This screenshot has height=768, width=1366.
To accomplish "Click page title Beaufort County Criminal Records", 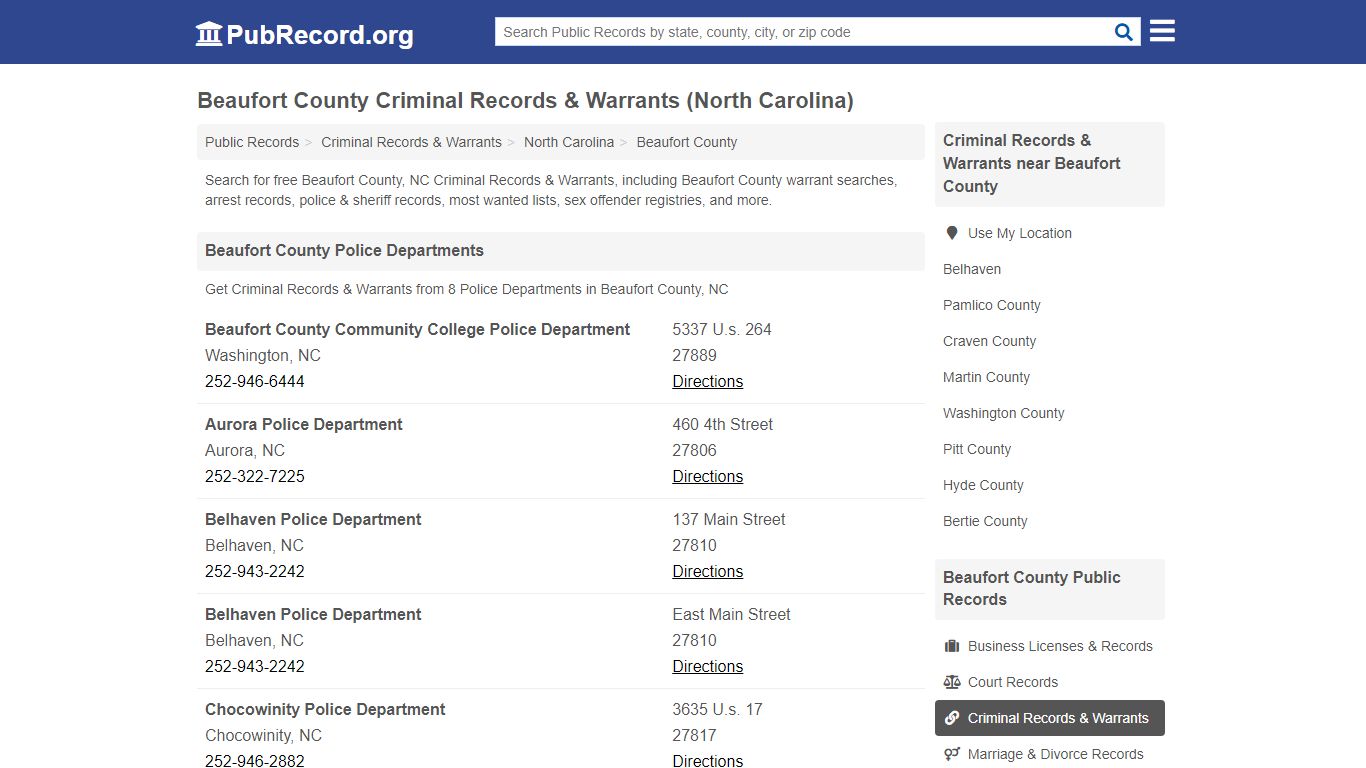I will 525,100.
